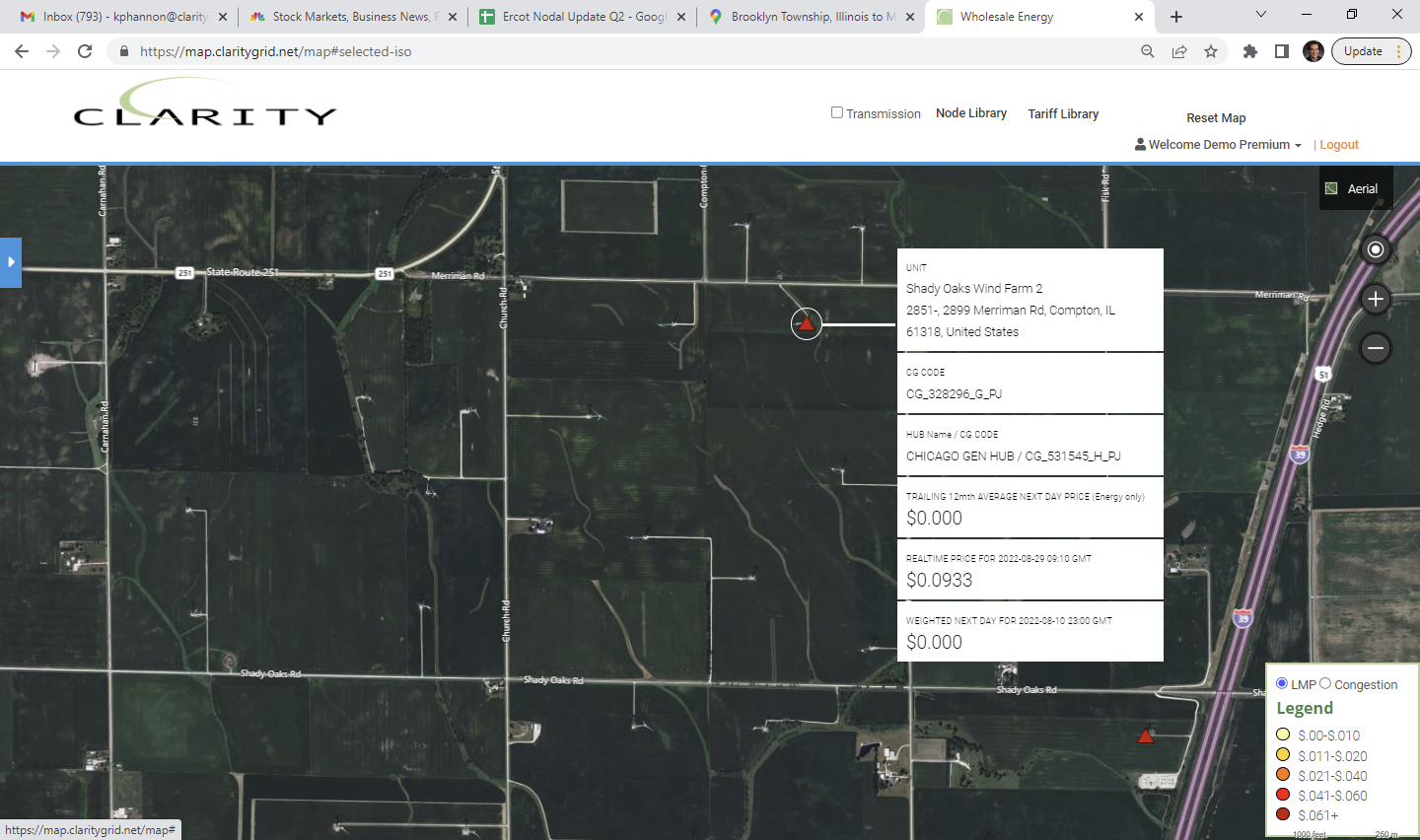This screenshot has height=840, width=1420.
Task: Click CG code CG_328296_G_PJ
Action: tap(954, 394)
